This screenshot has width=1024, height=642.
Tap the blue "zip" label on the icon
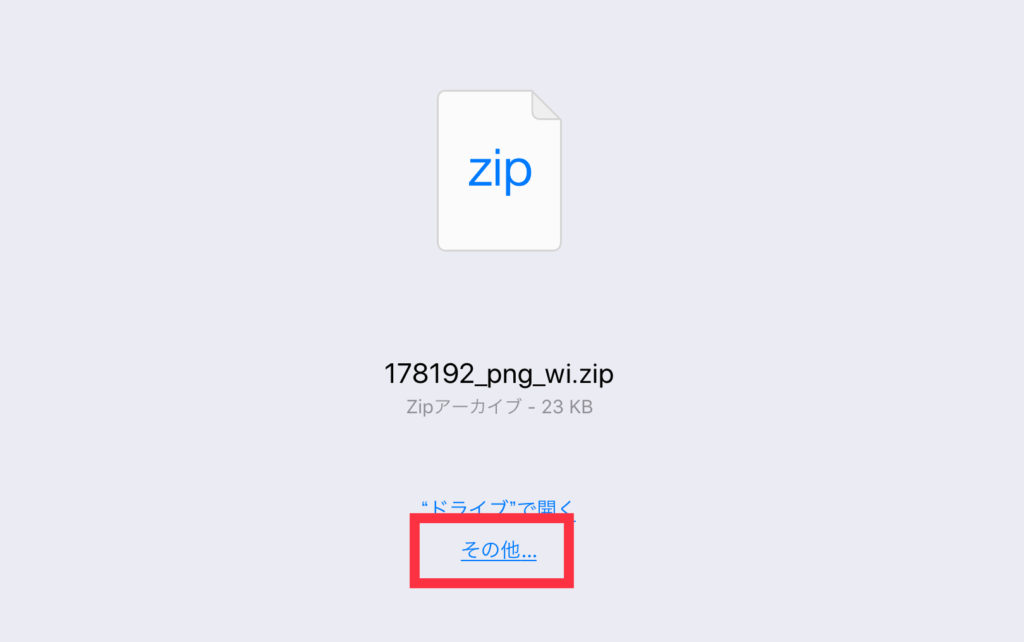(x=500, y=172)
